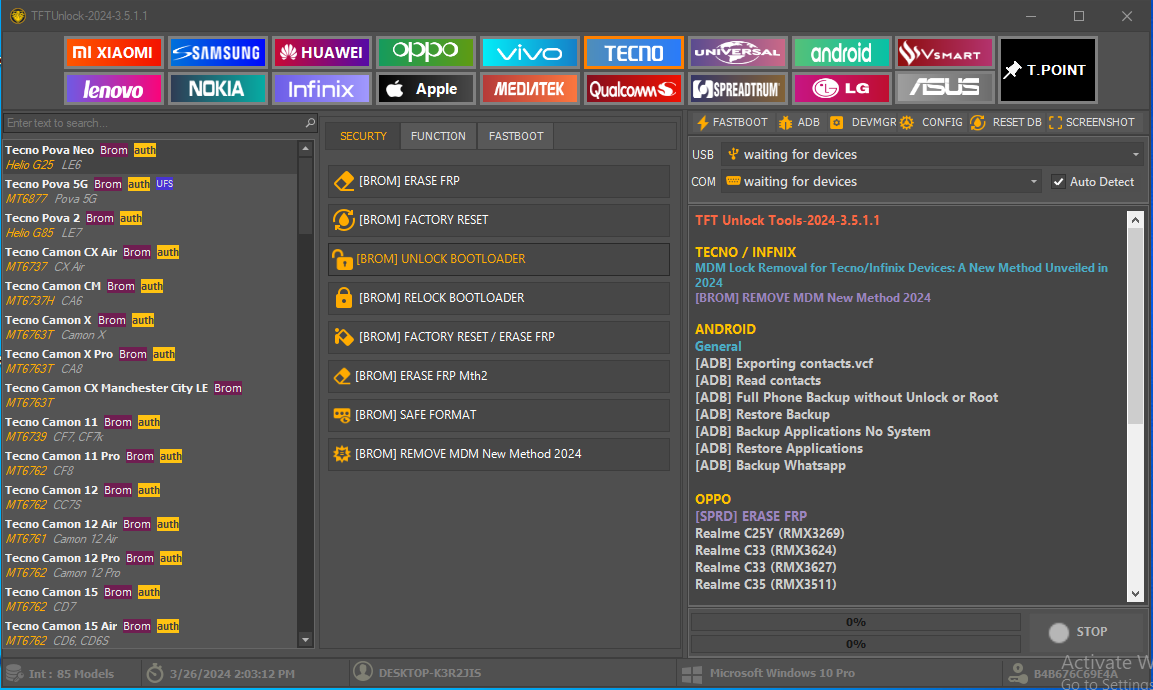Switch to the FASTBOOT tab
The image size is (1153, 690).
(516, 136)
